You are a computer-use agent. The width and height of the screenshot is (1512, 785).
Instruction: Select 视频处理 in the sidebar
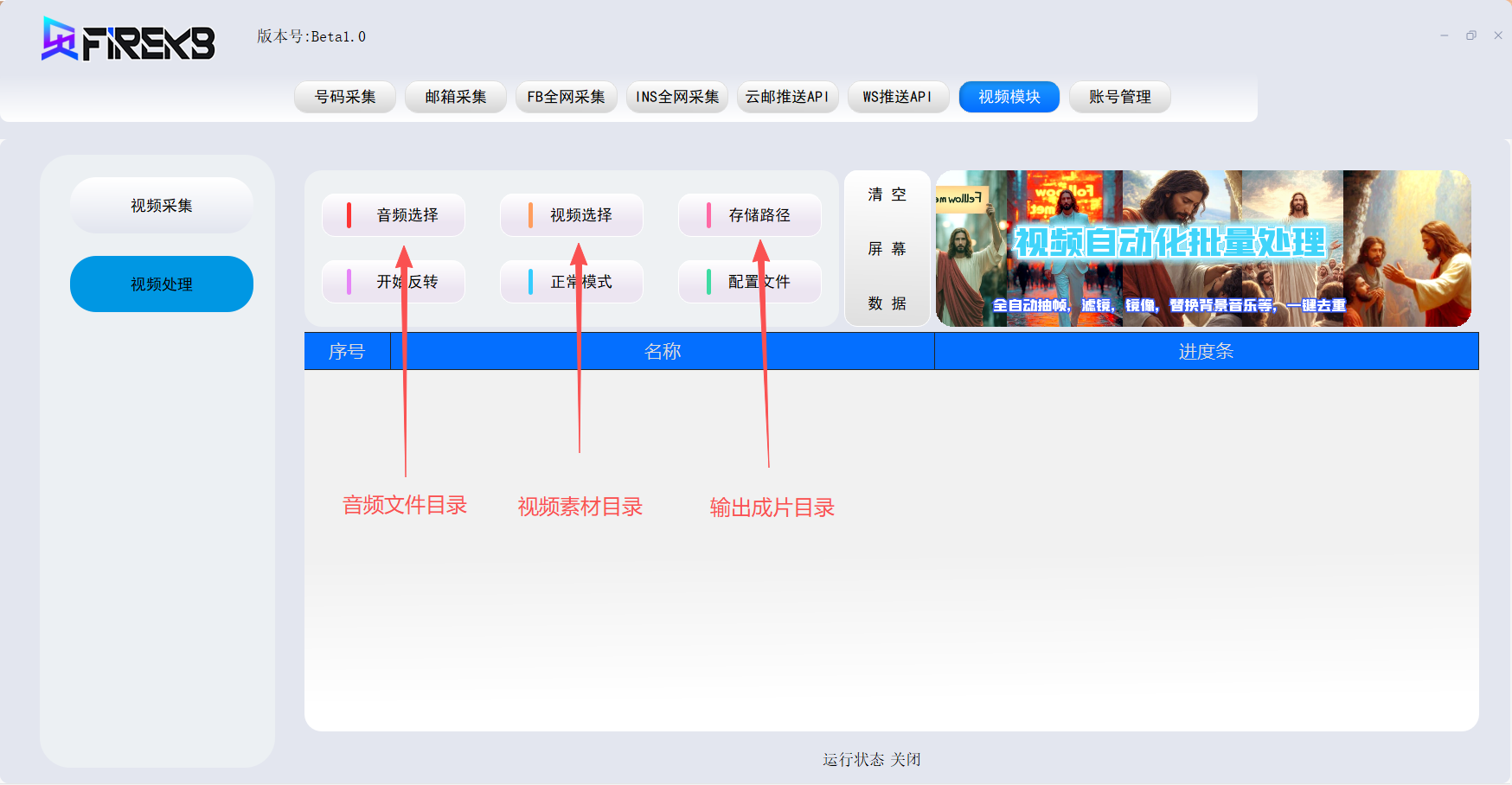(162, 284)
